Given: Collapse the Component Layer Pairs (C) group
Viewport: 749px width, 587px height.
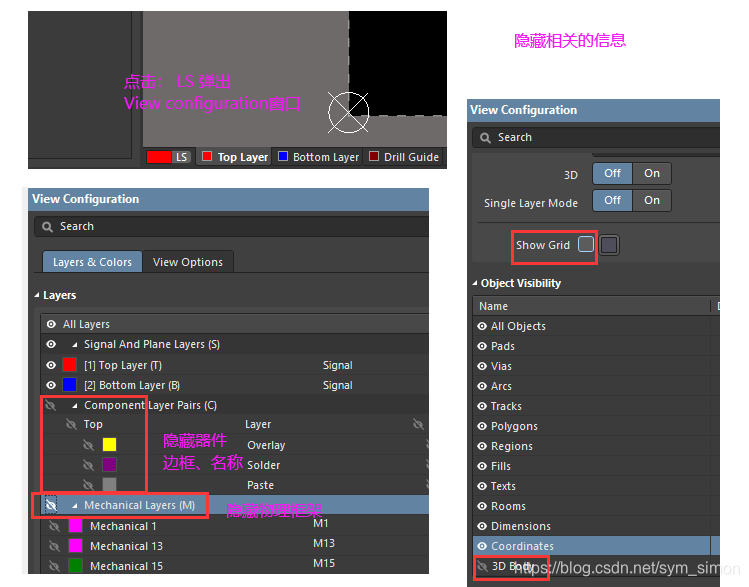Looking at the screenshot, I should (x=75, y=405).
